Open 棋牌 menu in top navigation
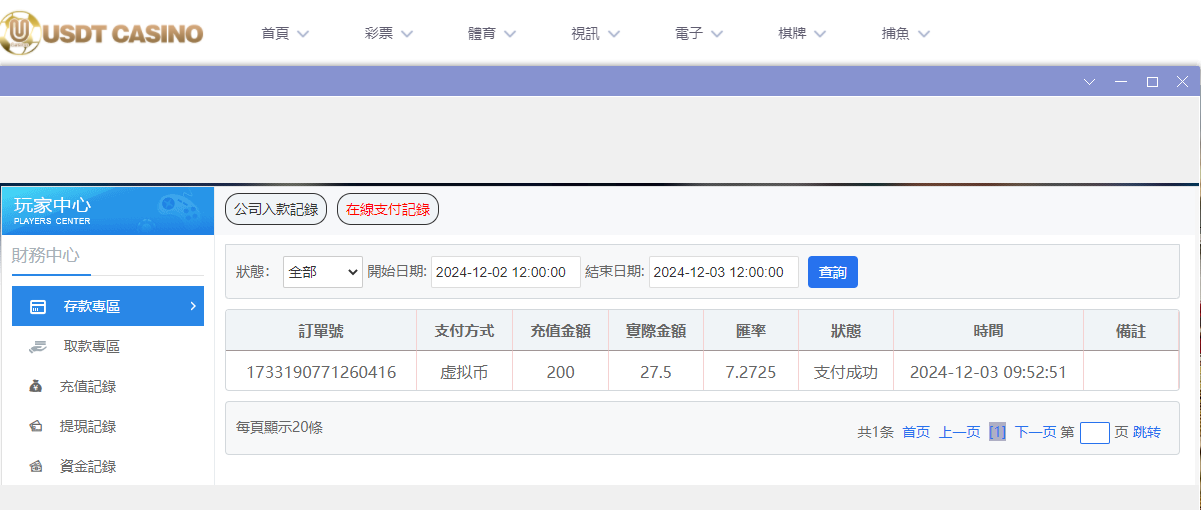This screenshot has width=1201, height=510. (x=802, y=33)
